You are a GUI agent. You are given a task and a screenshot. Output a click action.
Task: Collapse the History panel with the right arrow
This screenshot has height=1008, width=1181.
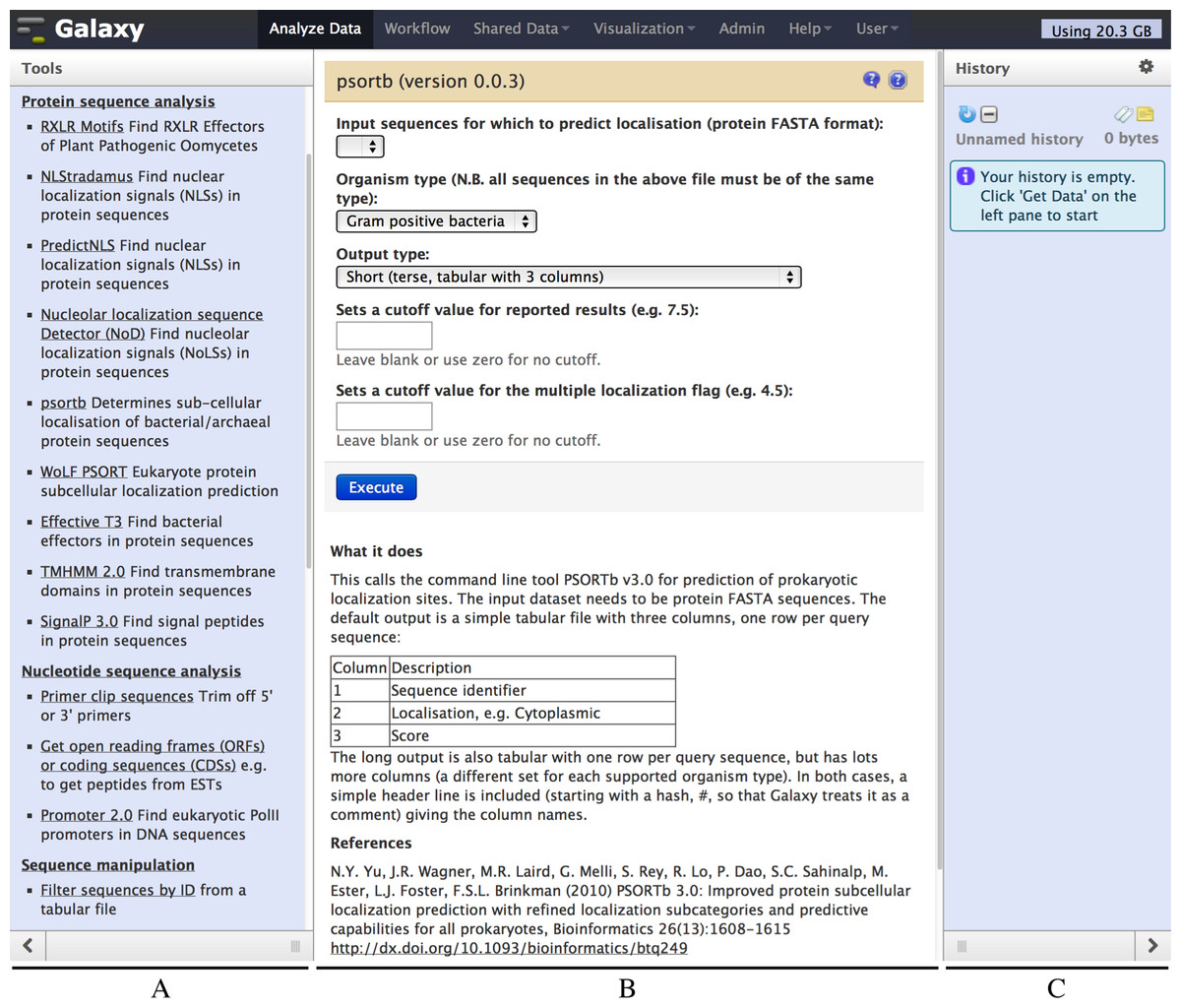pyautogui.click(x=1152, y=946)
